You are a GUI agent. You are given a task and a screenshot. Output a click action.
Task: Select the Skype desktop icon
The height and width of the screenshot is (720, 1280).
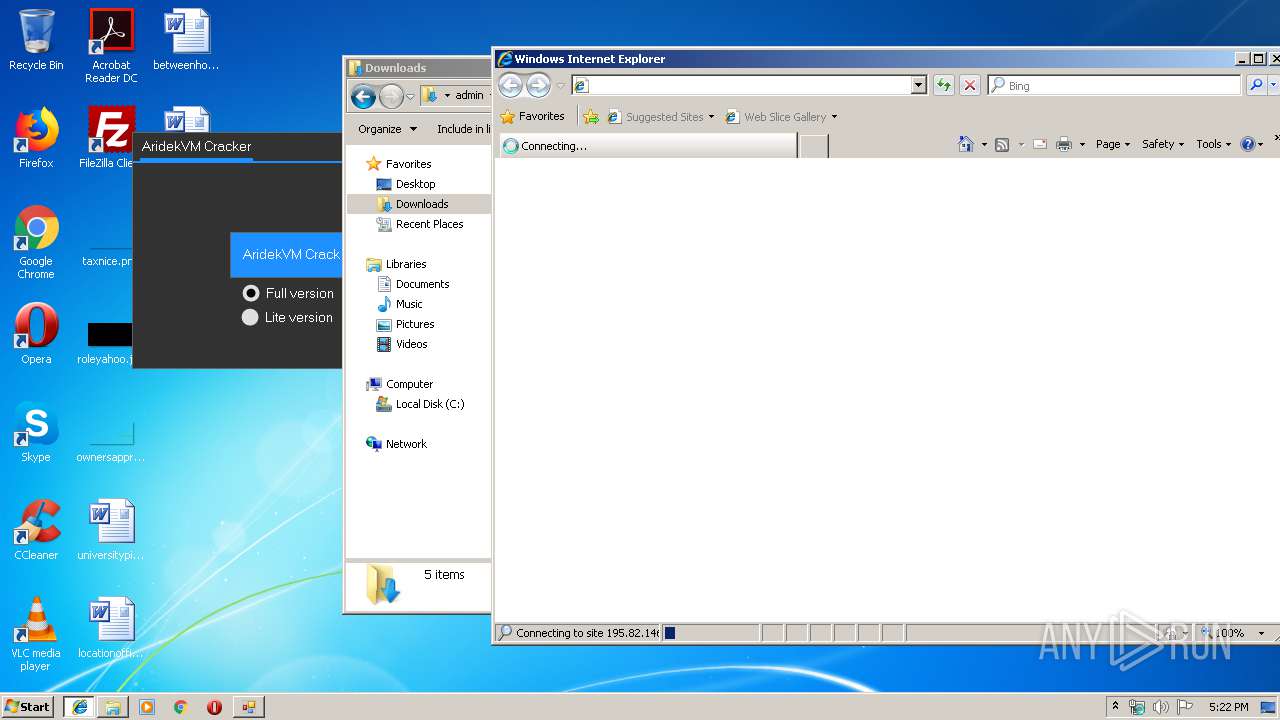pos(36,432)
